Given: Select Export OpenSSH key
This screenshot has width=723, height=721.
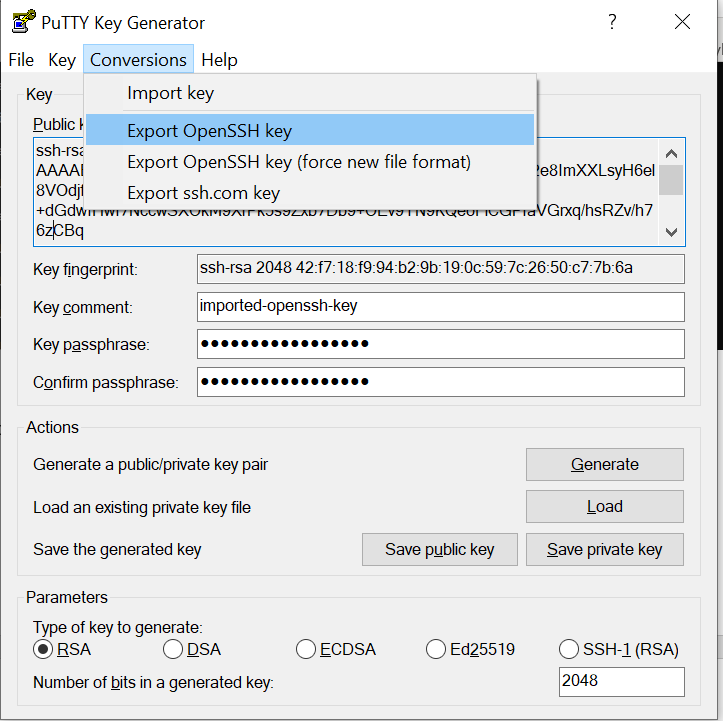Looking at the screenshot, I should (310, 131).
